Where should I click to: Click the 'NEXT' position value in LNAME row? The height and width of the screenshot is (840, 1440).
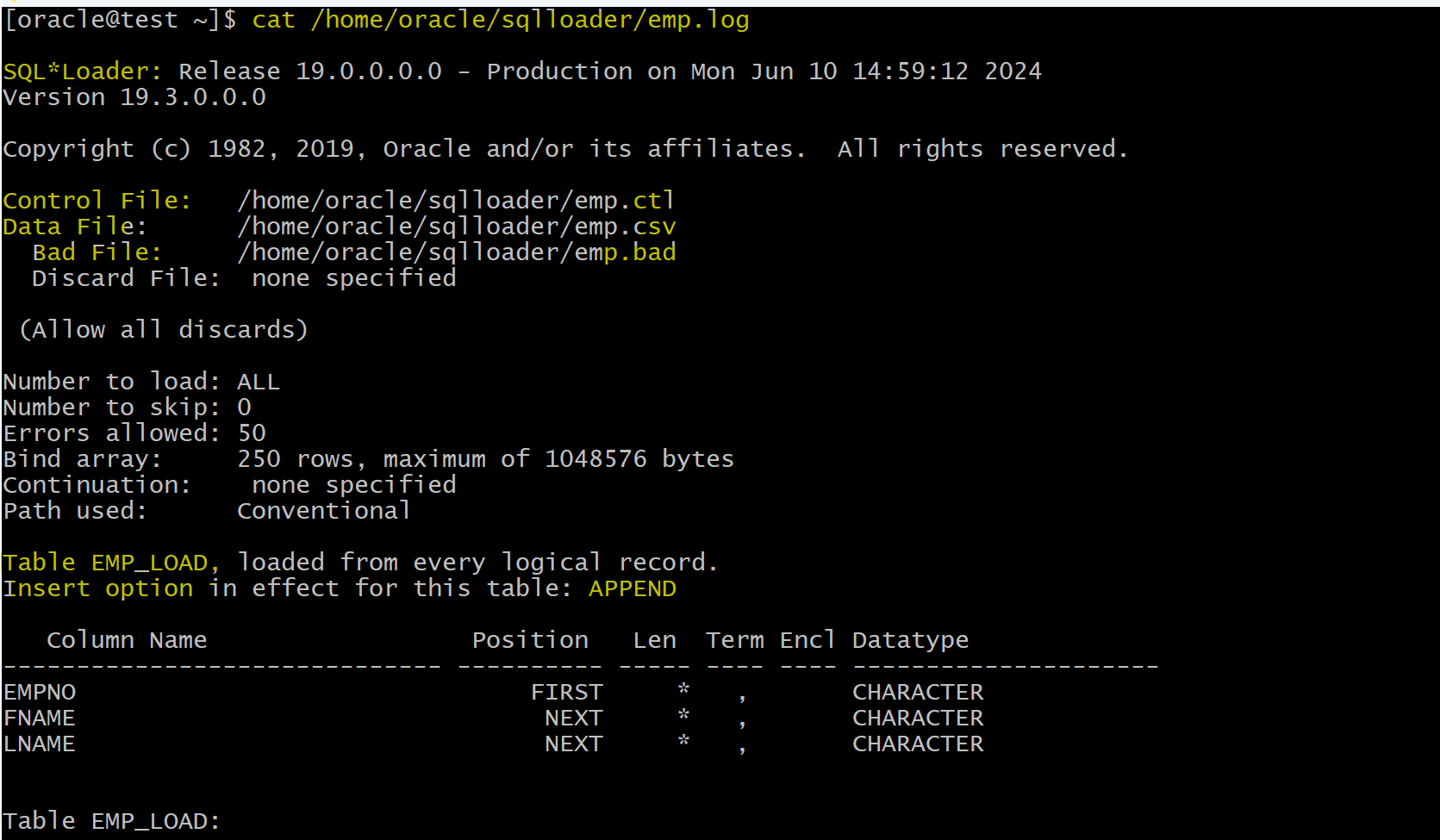[574, 744]
